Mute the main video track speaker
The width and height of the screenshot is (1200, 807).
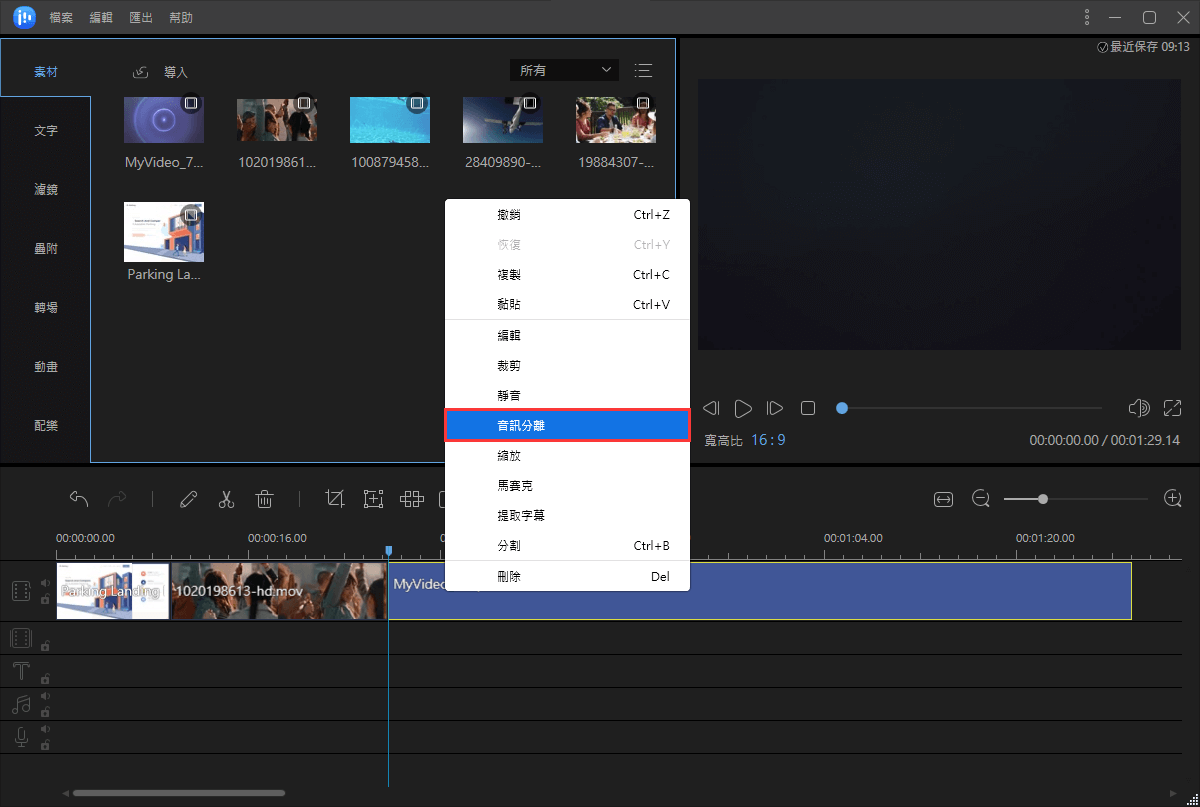click(45, 583)
